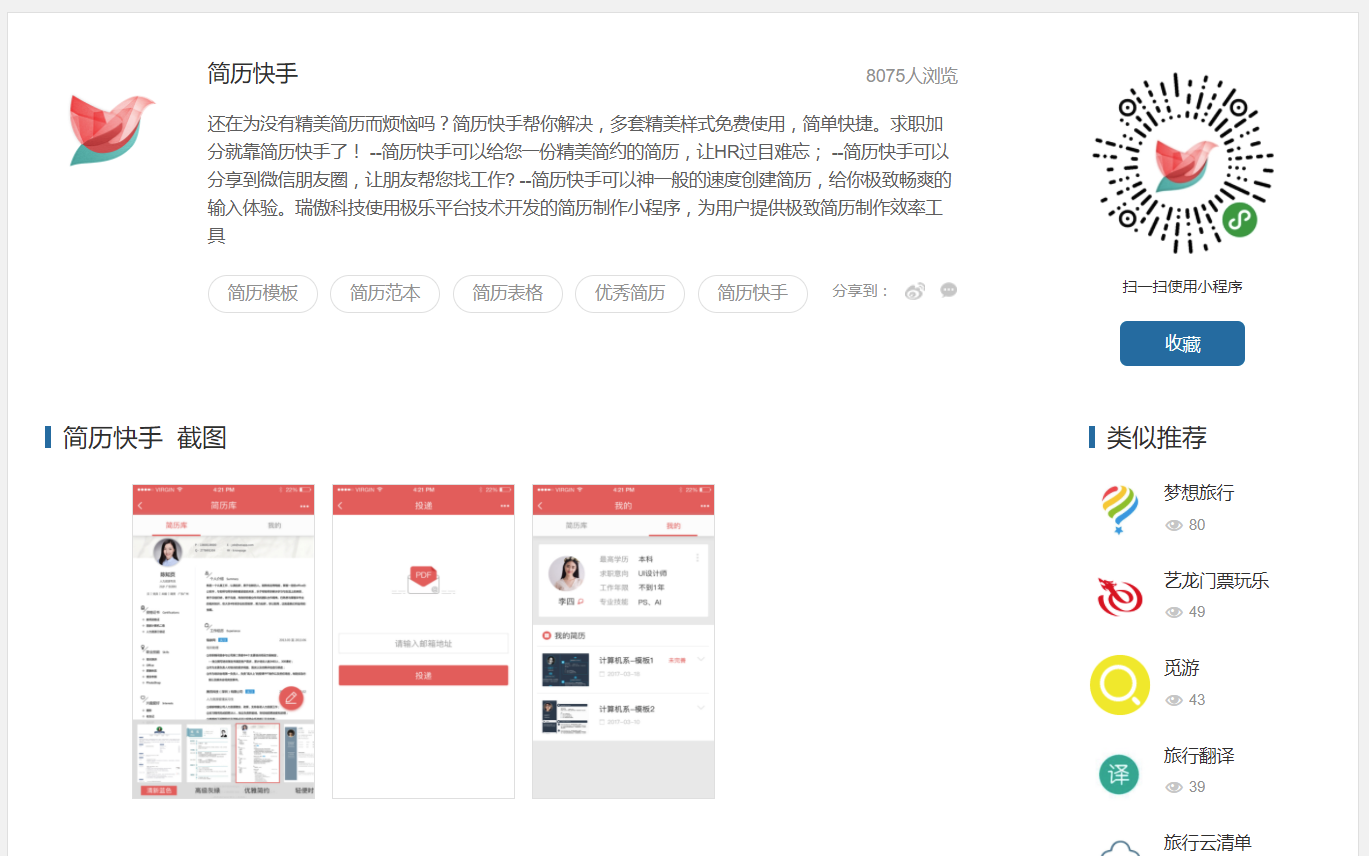Select the 简历表格 tag
This screenshot has height=856, width=1369.
[508, 294]
